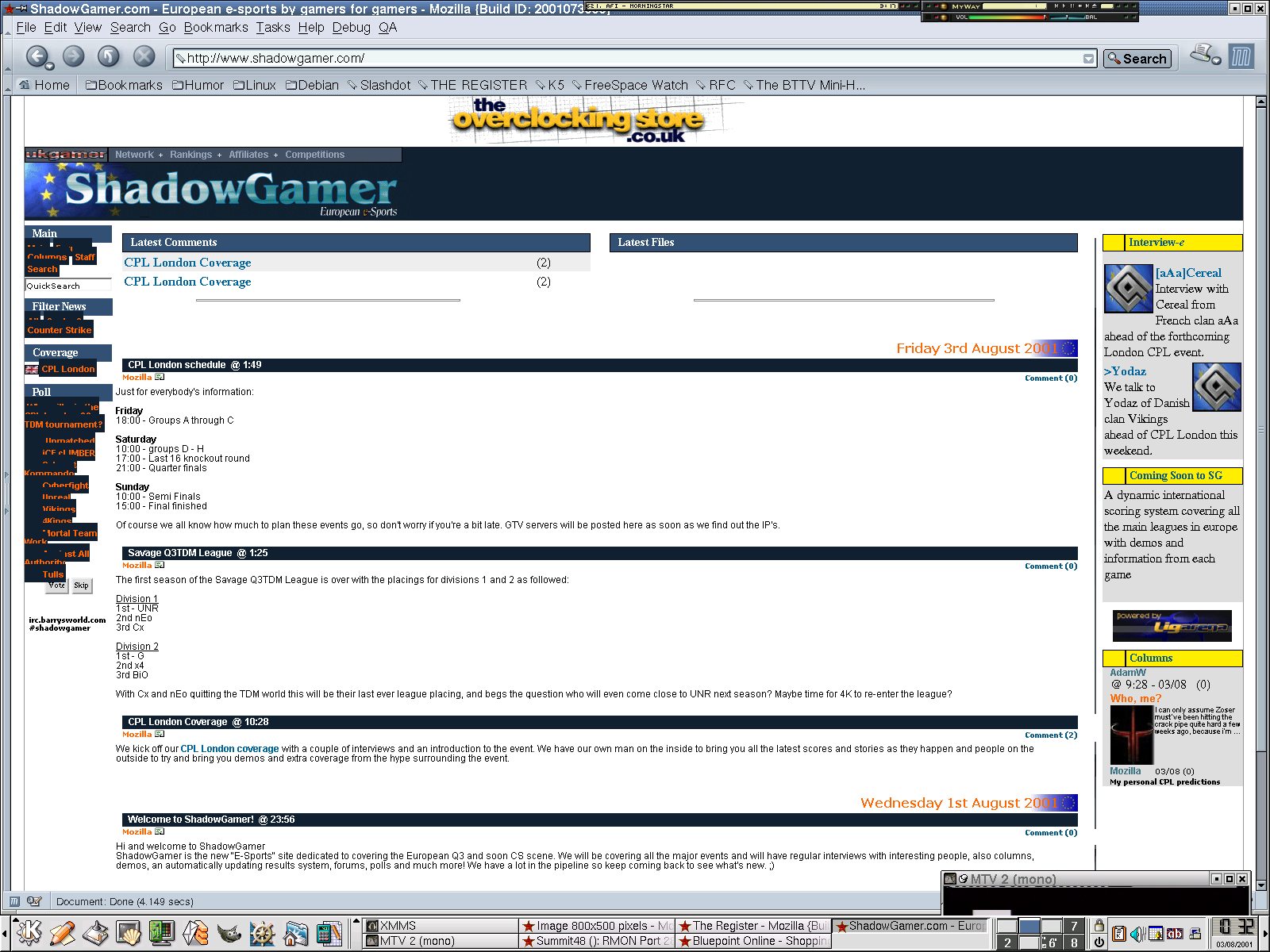This screenshot has height=952, width=1270.
Task: Click the QuickSearch input field
Action: [x=68, y=286]
